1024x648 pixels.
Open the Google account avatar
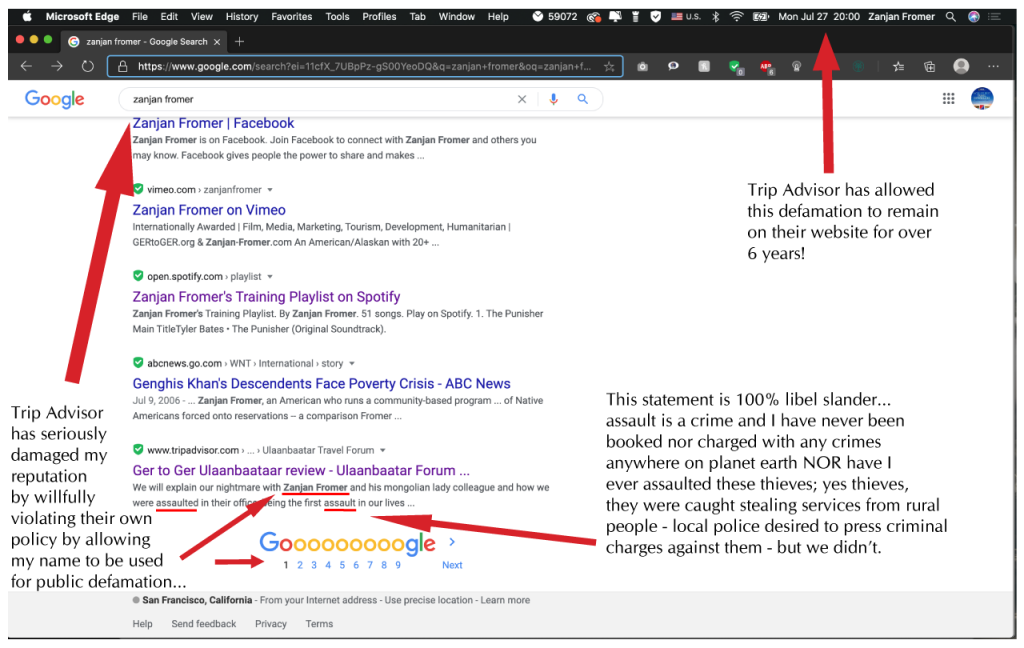(x=982, y=99)
